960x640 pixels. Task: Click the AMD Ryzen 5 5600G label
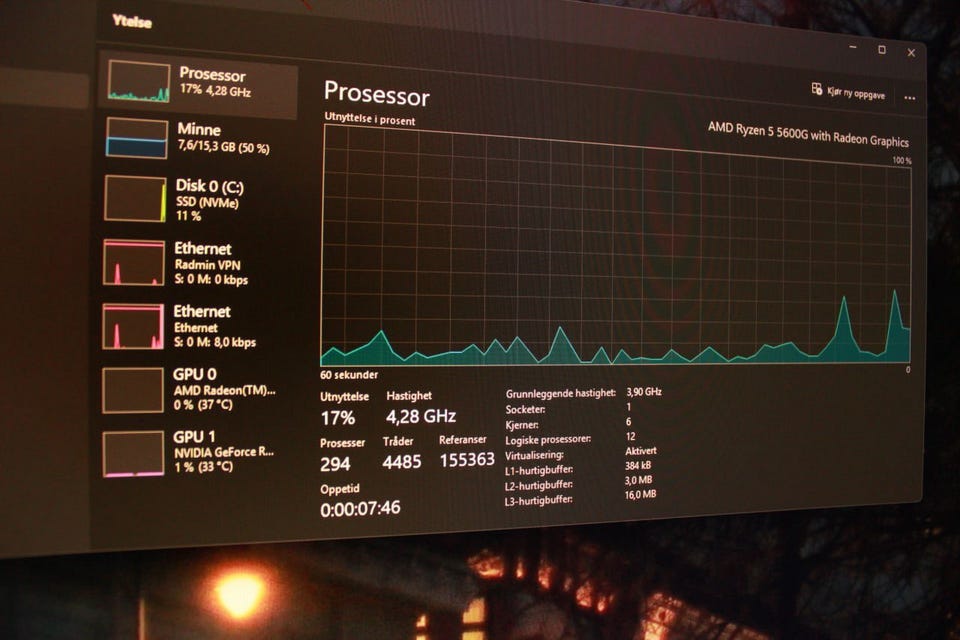808,134
